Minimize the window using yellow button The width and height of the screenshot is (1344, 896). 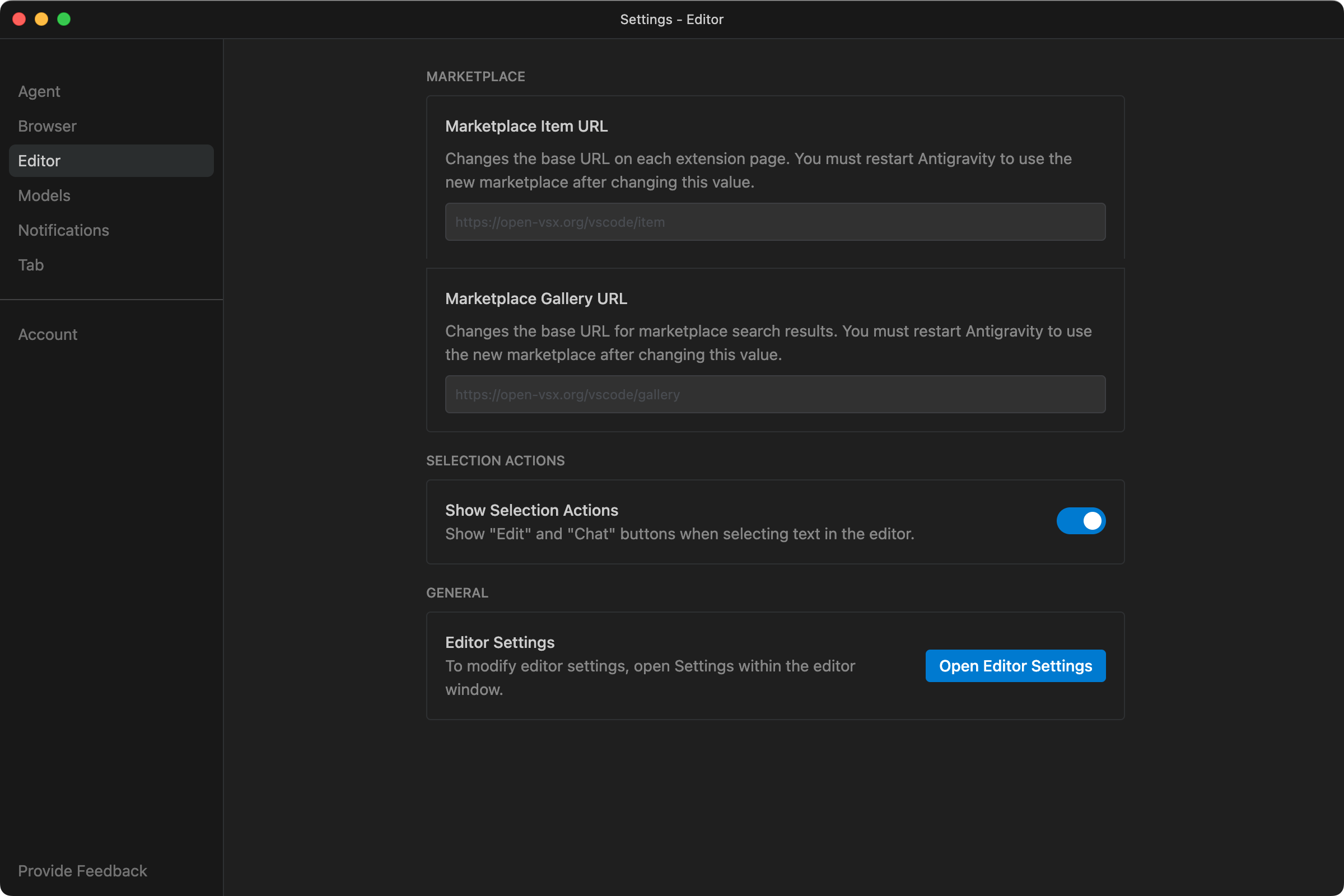click(x=41, y=19)
